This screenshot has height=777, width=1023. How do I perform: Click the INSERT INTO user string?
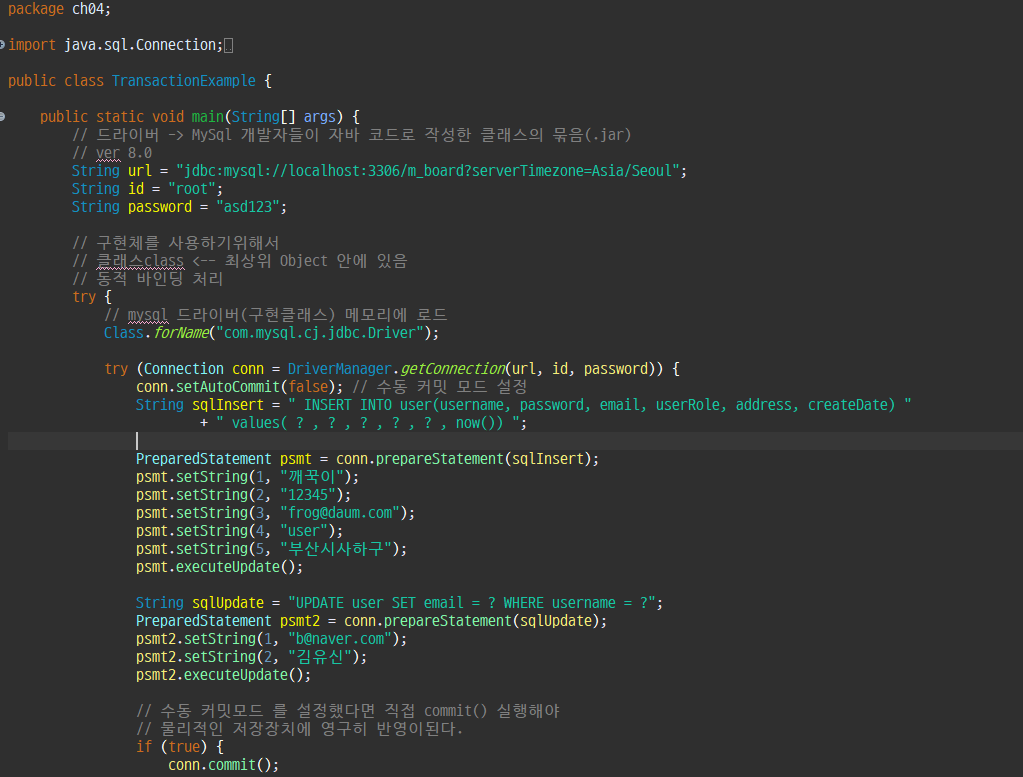600,404
